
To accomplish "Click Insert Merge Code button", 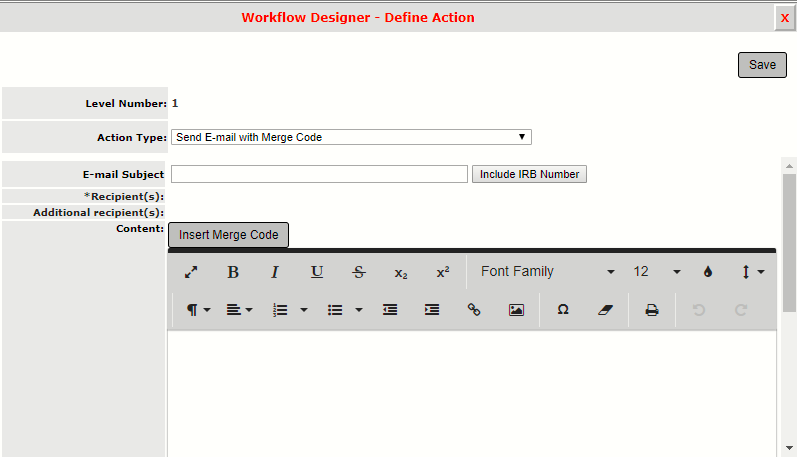I will (x=228, y=235).
